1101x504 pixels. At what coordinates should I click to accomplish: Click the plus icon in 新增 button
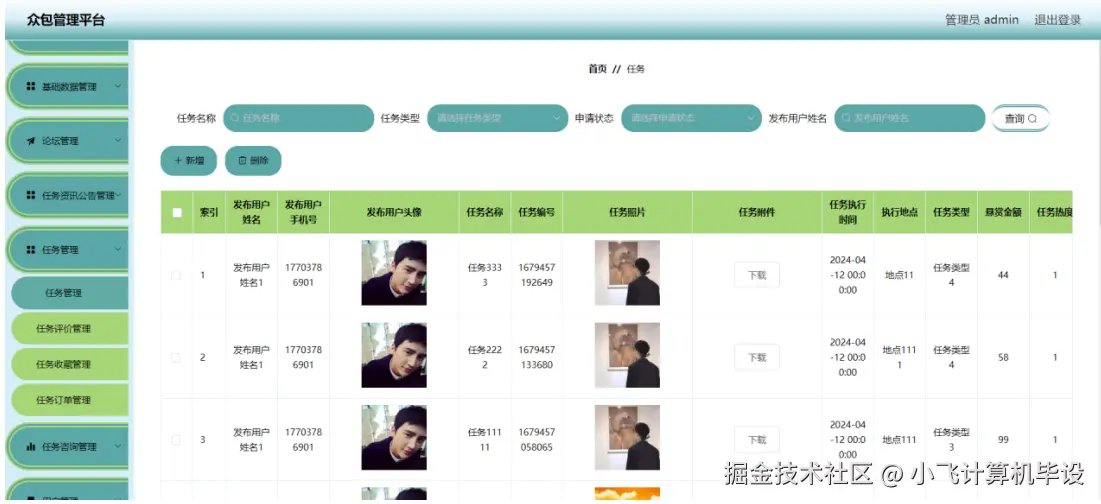178,161
